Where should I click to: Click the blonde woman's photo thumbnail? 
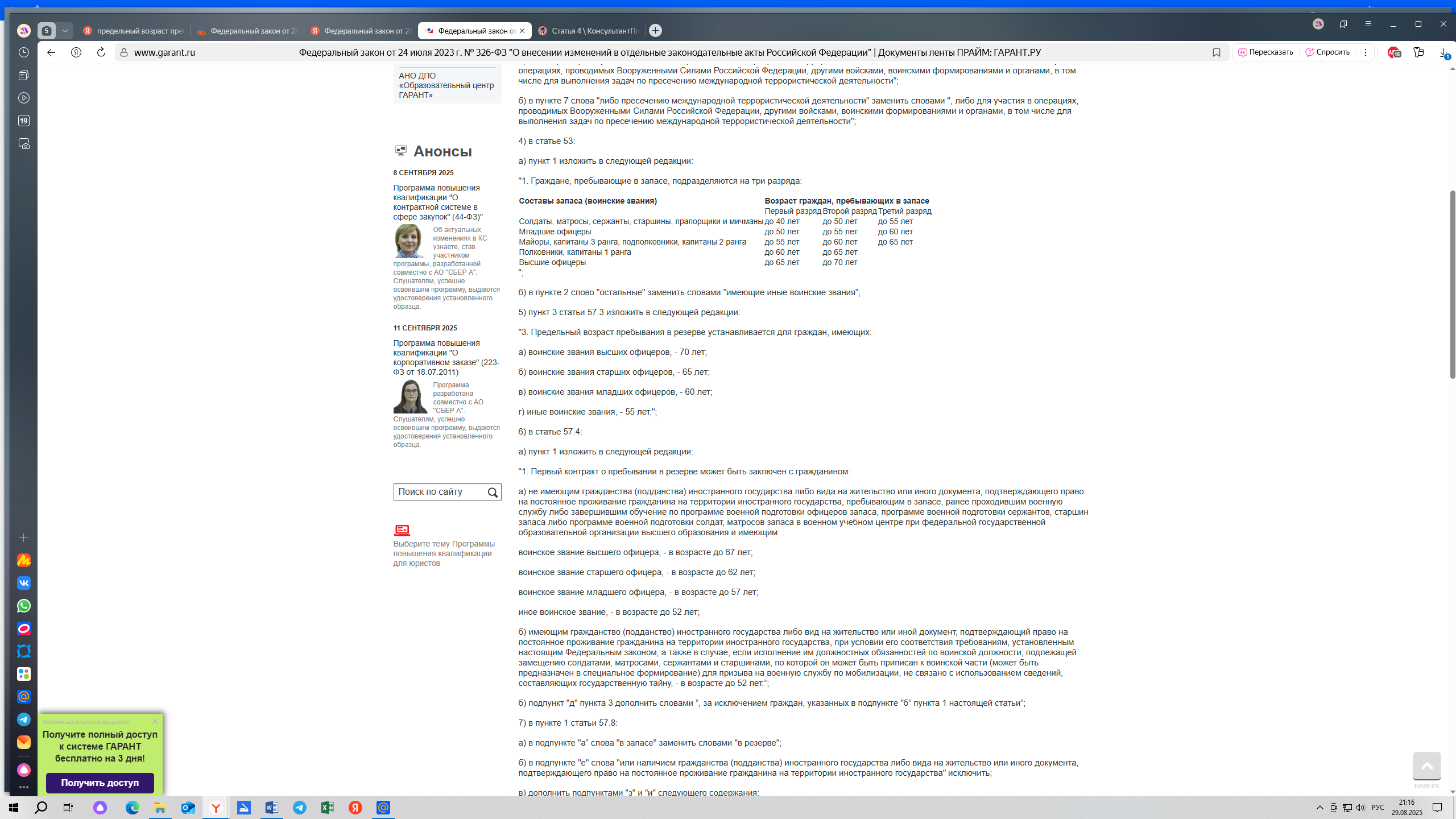click(409, 241)
